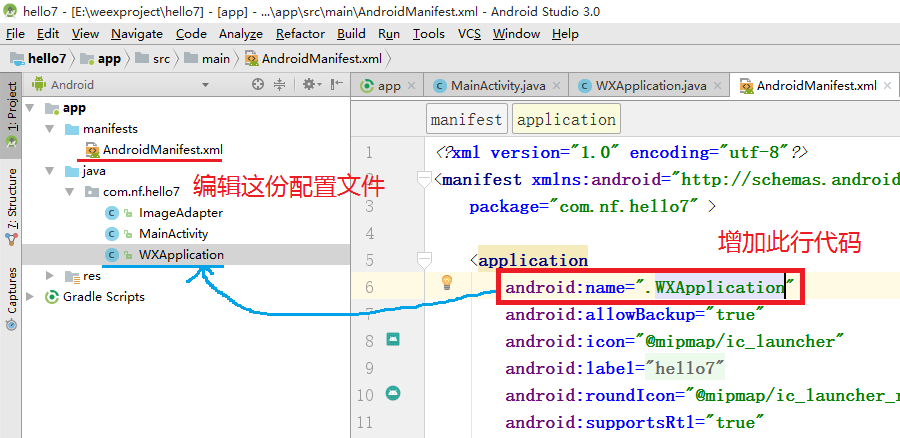Click AndroidManifest.xml breadcrumb in navigation bar
This screenshot has height=438, width=900.
[x=313, y=59]
